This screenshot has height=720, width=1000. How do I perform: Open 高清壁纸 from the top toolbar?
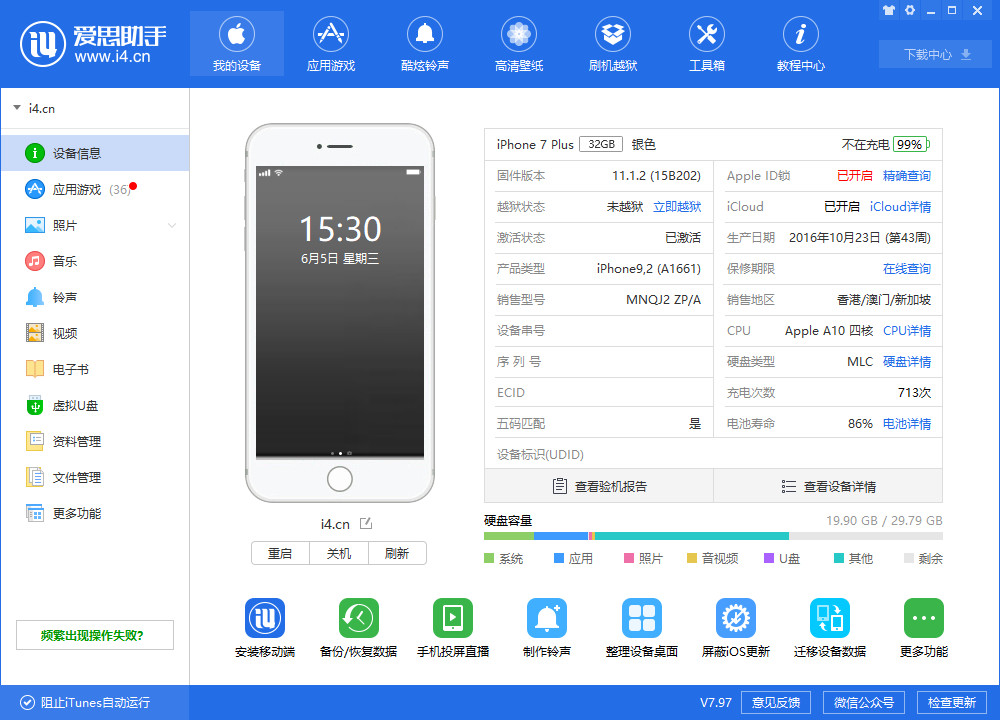coord(518,43)
